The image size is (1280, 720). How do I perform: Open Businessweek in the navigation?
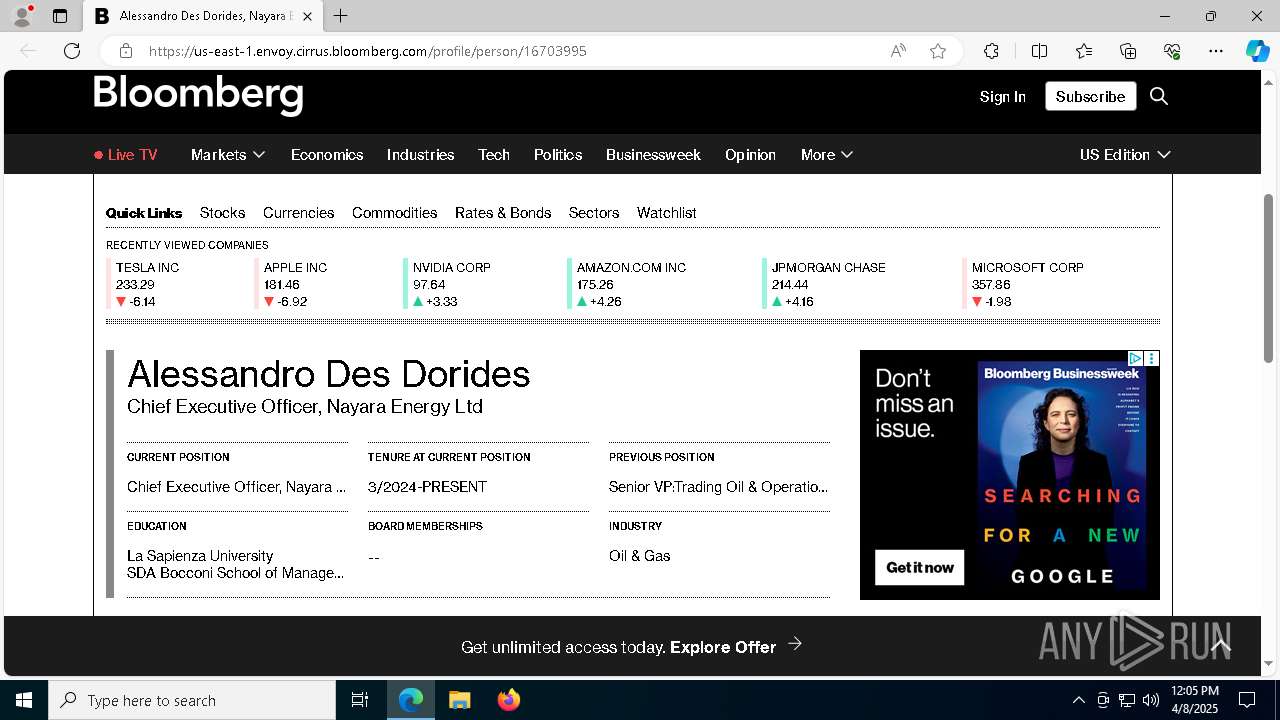click(653, 155)
